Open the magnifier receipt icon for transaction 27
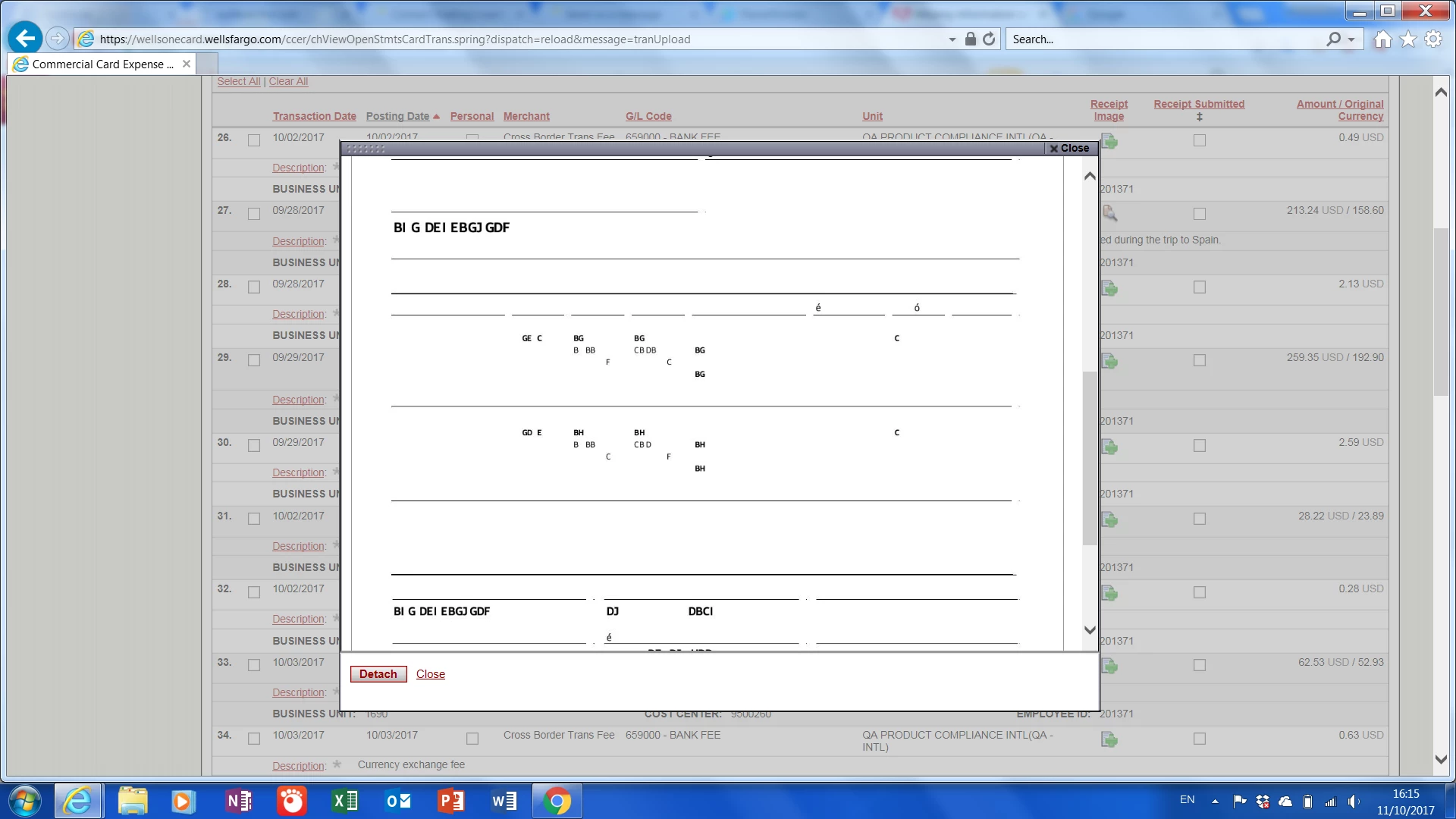The height and width of the screenshot is (819, 1456). click(1109, 214)
